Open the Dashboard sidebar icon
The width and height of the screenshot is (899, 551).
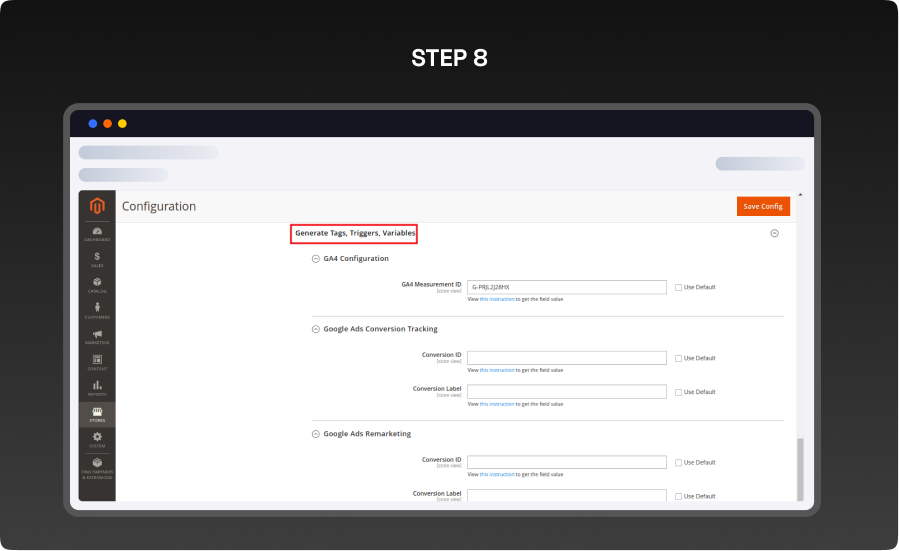click(97, 234)
